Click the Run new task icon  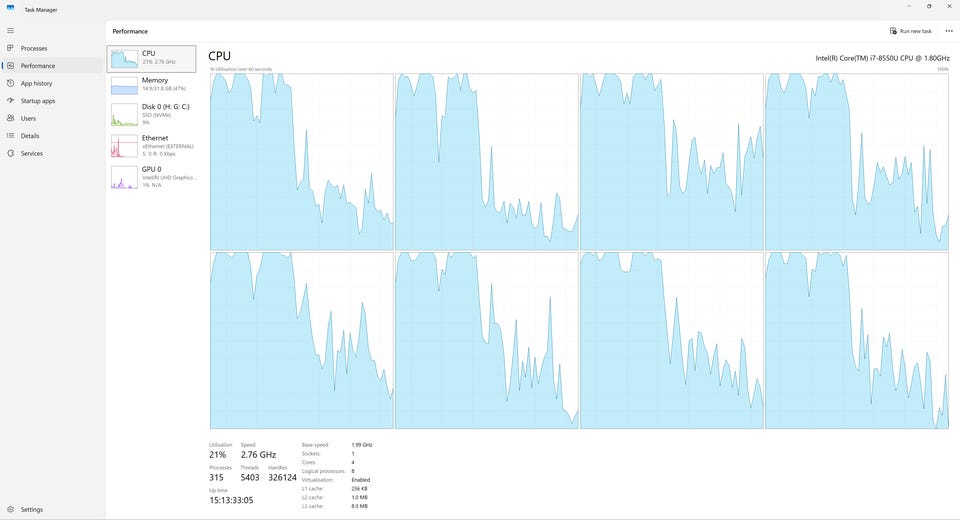point(893,31)
